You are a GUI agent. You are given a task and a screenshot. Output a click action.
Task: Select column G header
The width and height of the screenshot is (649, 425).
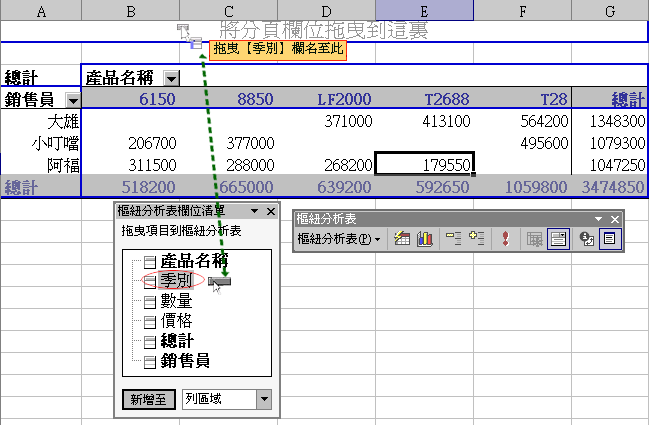pos(610,10)
